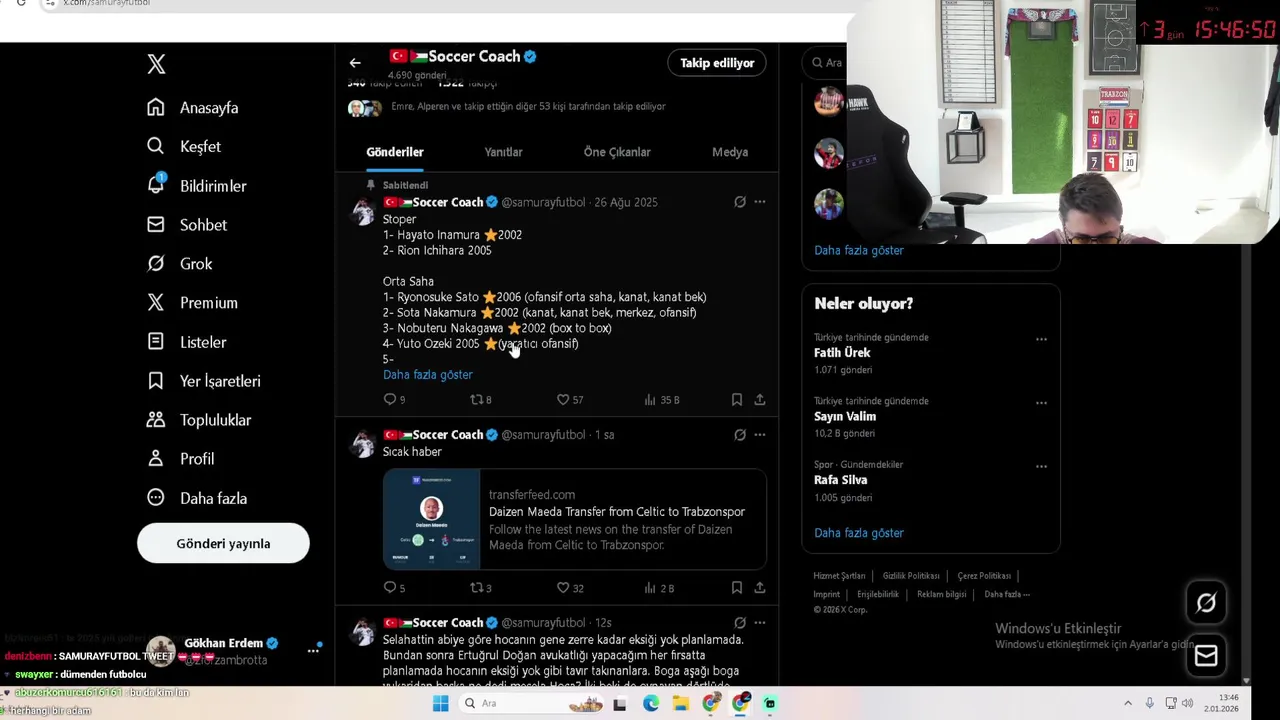The height and width of the screenshot is (720, 1280).
Task: Open options for the Sayın Valim trend
Action: pos(1041,403)
